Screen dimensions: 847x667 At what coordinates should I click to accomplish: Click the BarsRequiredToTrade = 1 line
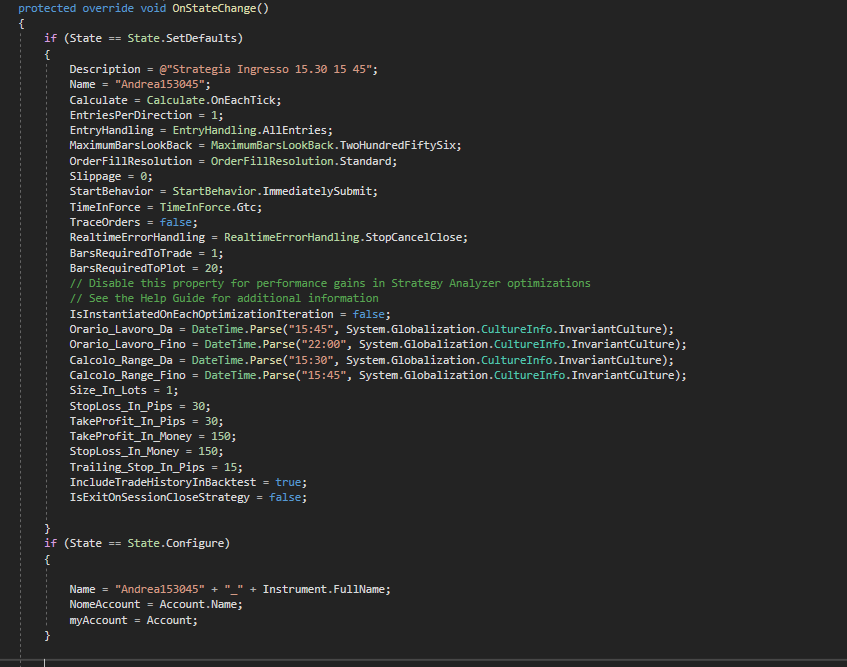pos(146,253)
